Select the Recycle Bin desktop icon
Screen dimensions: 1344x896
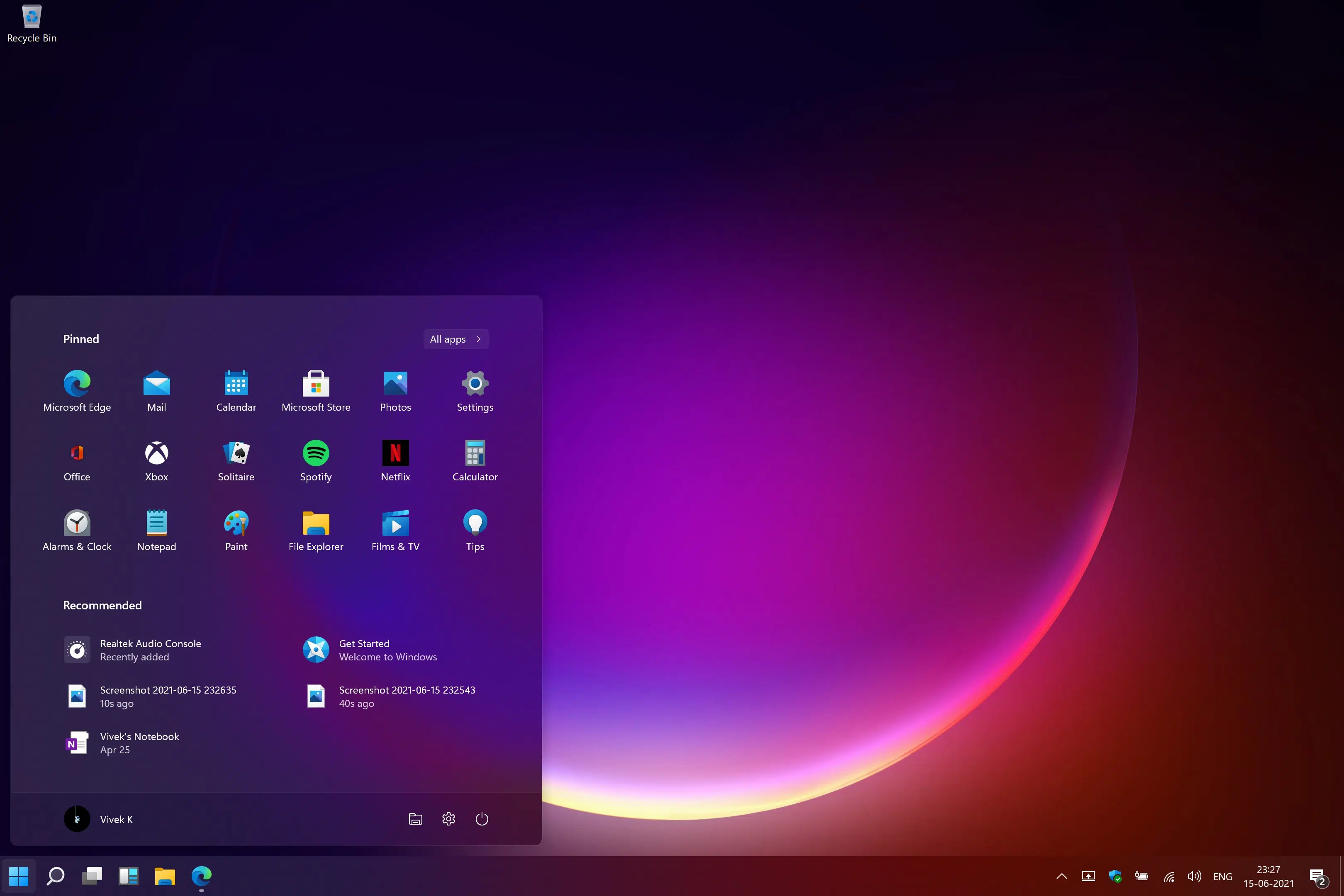[x=32, y=24]
